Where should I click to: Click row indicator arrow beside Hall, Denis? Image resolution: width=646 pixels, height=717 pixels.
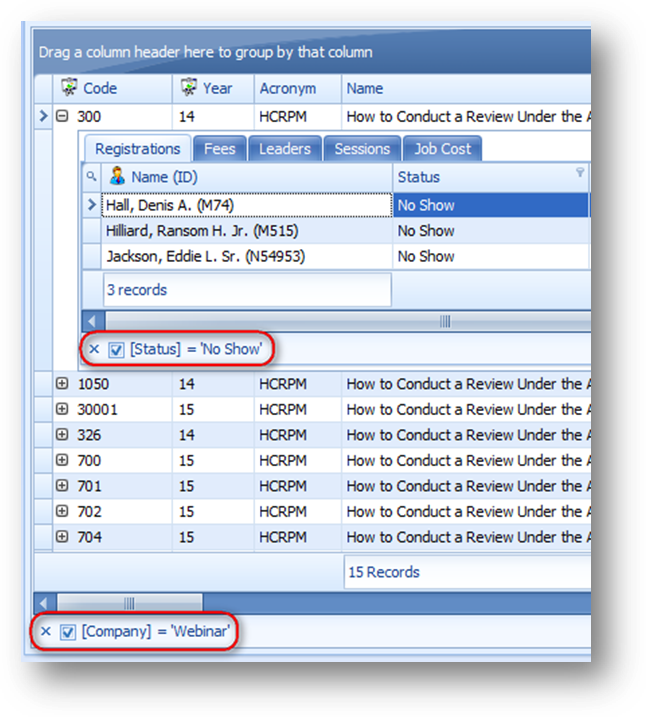pos(91,204)
